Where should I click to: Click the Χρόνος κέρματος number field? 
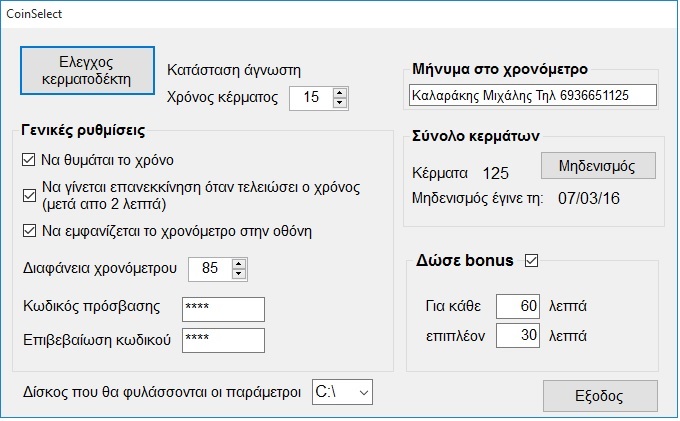(310, 97)
